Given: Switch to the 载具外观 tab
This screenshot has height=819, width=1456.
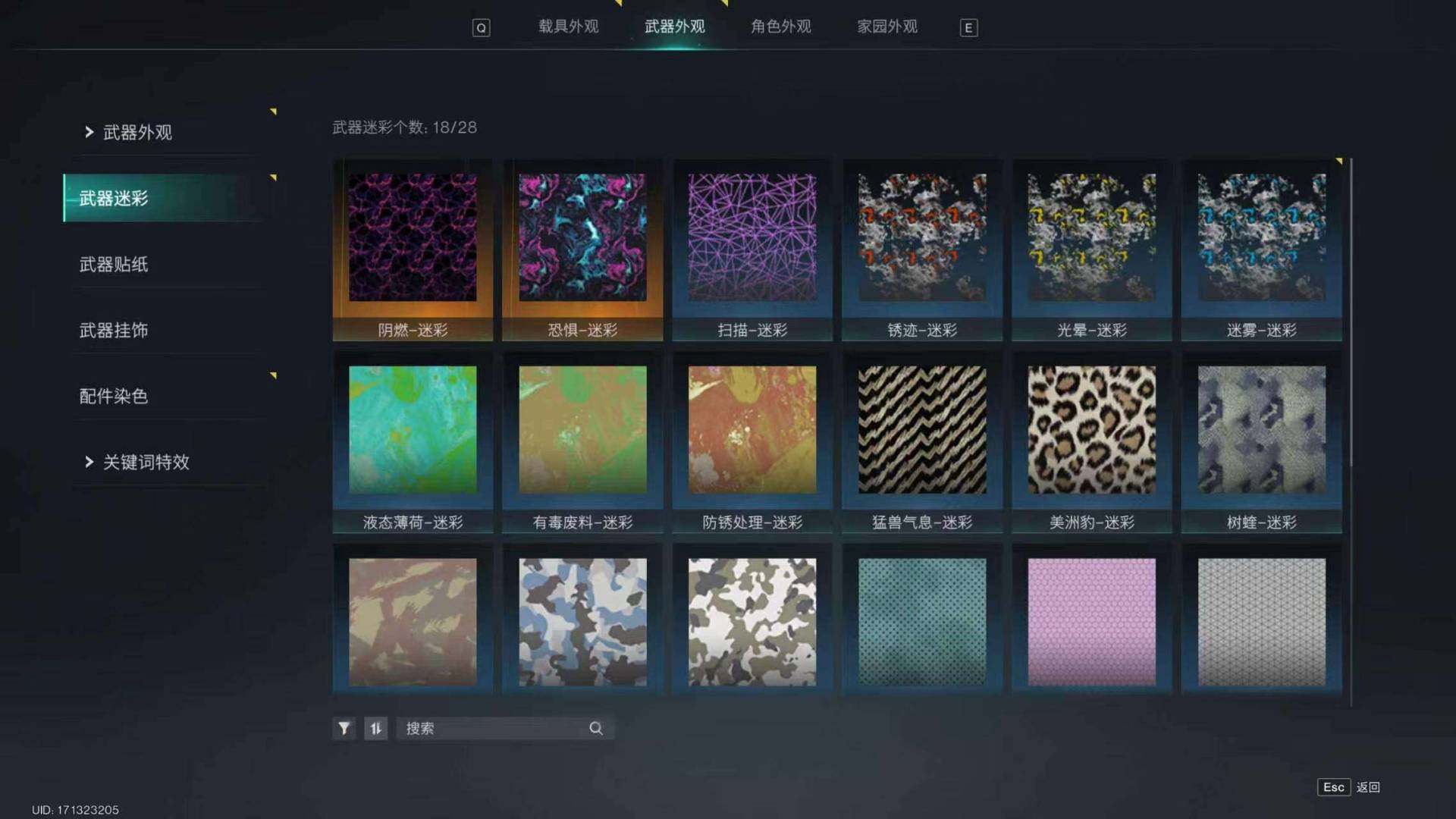Looking at the screenshot, I should [568, 27].
